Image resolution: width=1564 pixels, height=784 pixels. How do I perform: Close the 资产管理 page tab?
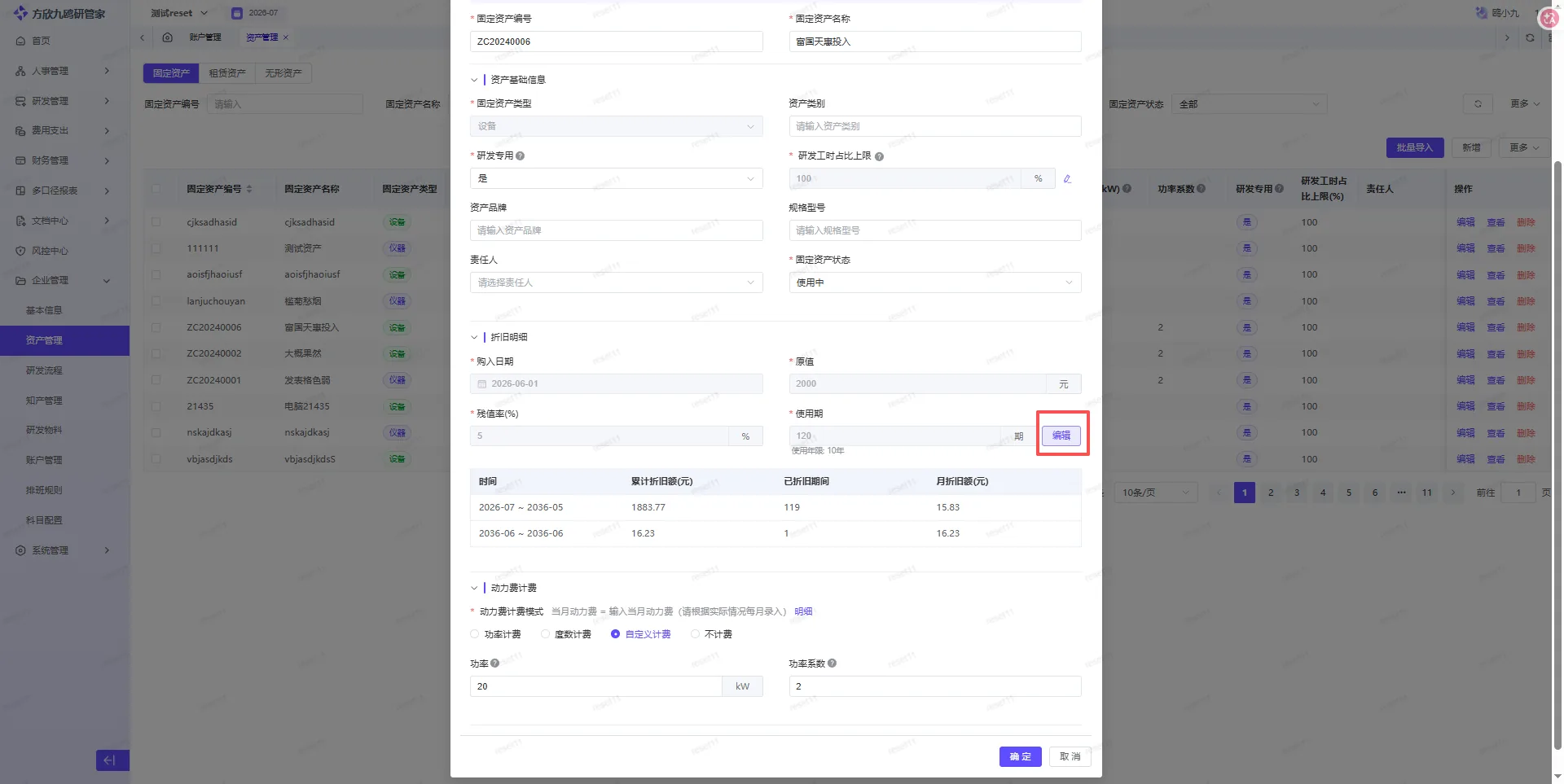[x=286, y=37]
